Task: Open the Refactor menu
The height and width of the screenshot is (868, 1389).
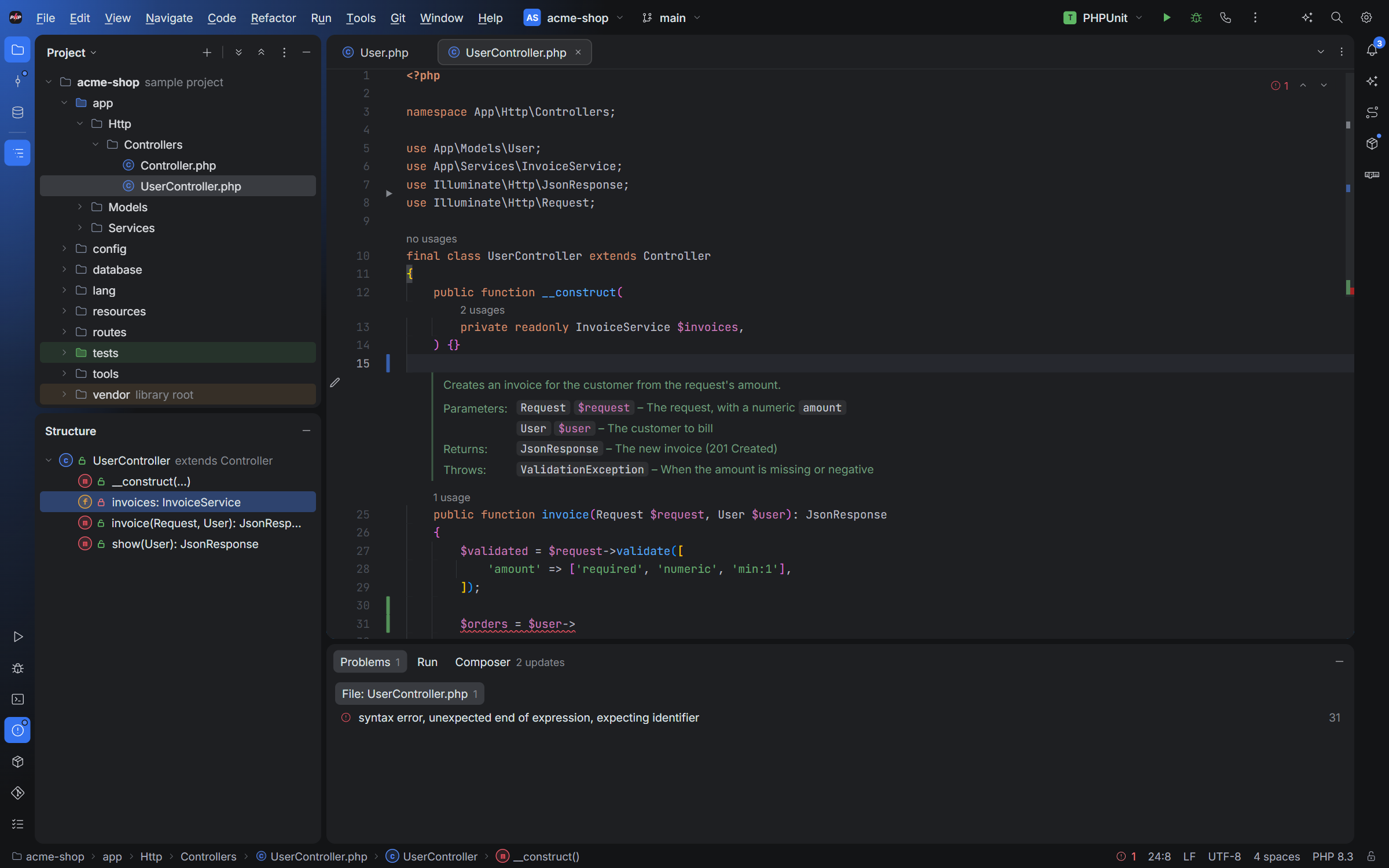Action: click(x=273, y=18)
